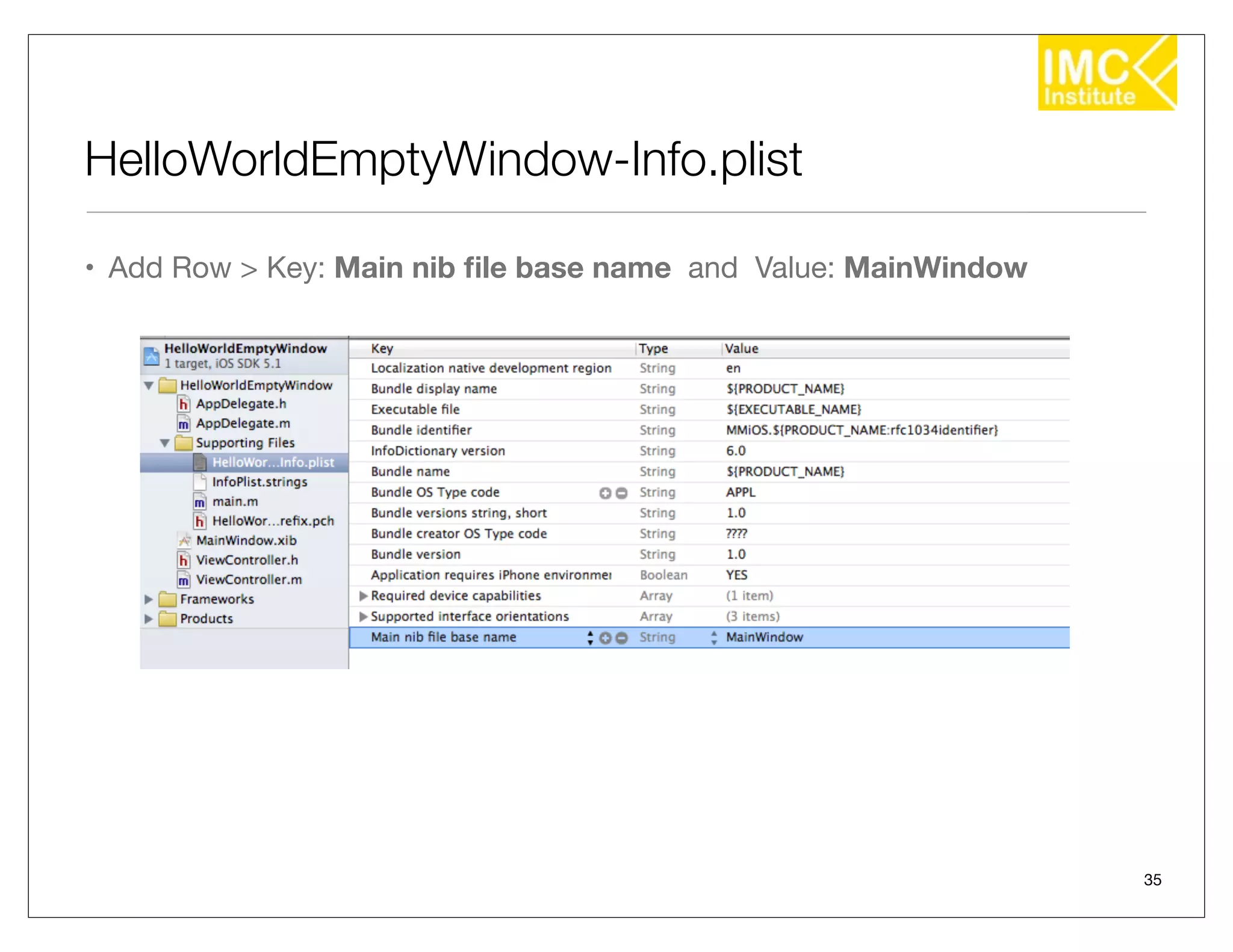The width and height of the screenshot is (1233, 952).
Task: Click the Key column header
Action: tap(382, 348)
